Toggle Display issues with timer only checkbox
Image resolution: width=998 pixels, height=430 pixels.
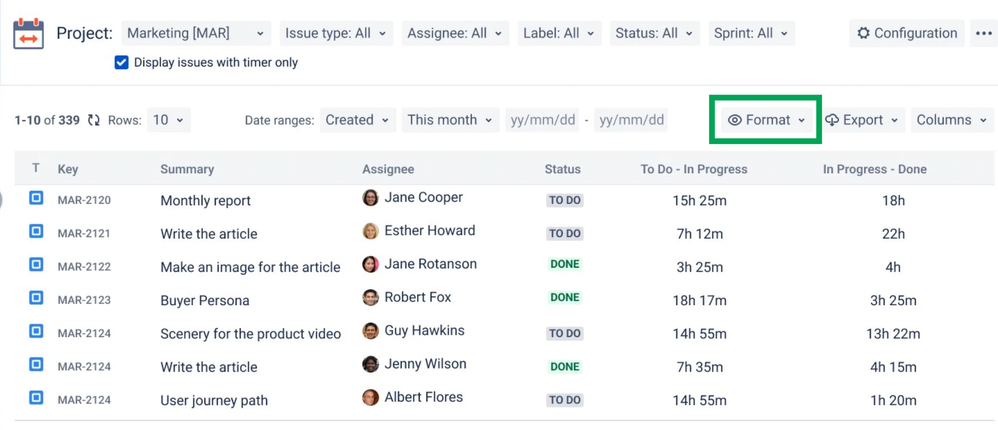(x=122, y=62)
